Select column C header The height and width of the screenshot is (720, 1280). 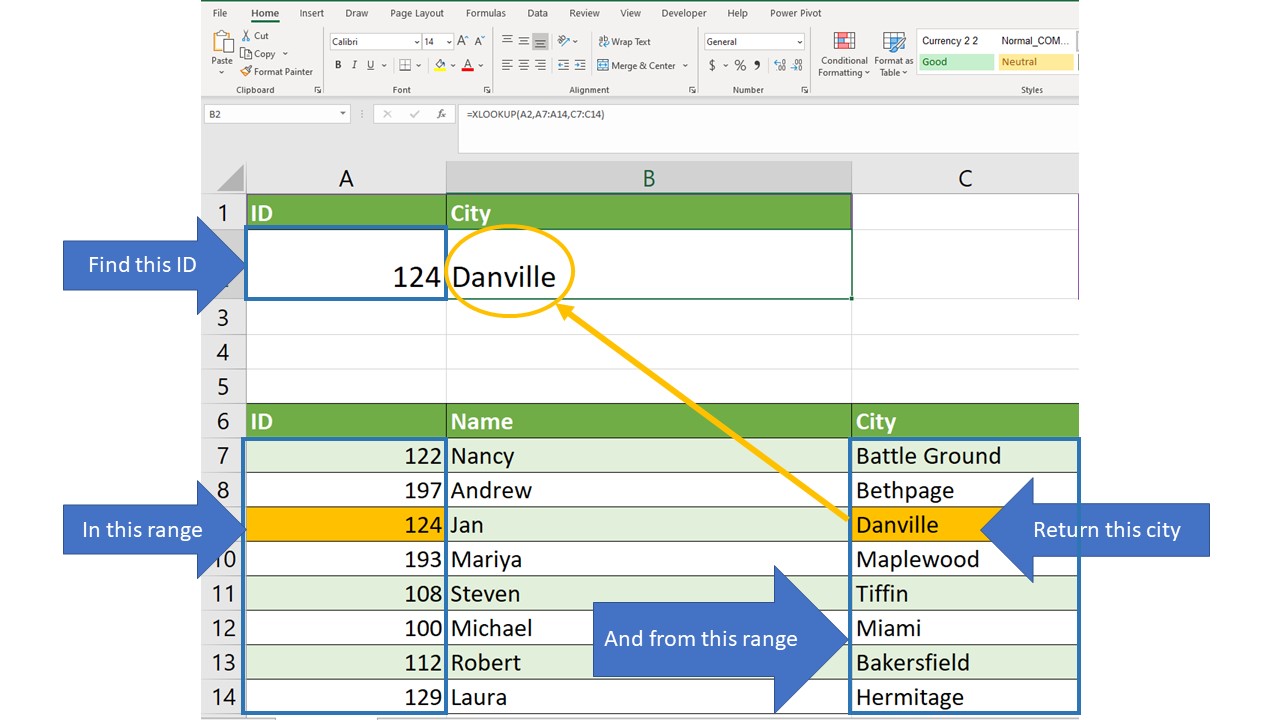coord(965,178)
